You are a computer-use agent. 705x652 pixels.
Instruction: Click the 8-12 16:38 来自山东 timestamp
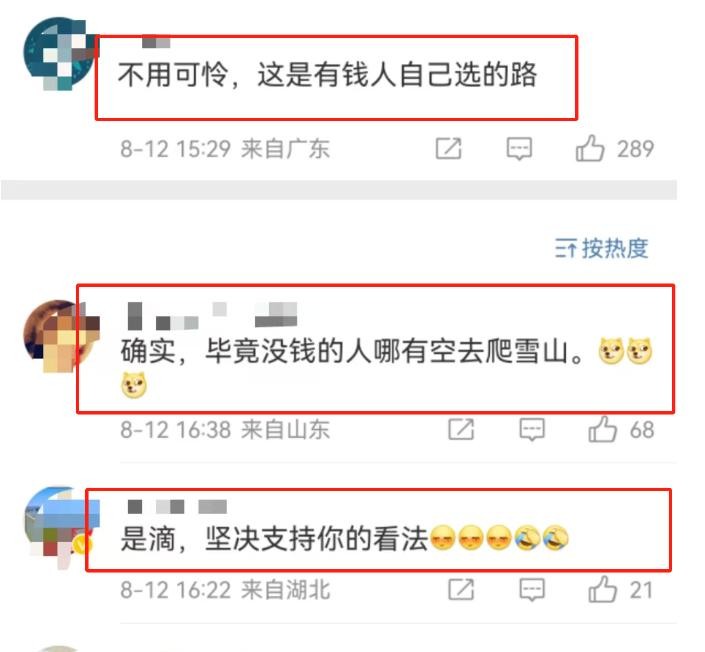point(225,429)
